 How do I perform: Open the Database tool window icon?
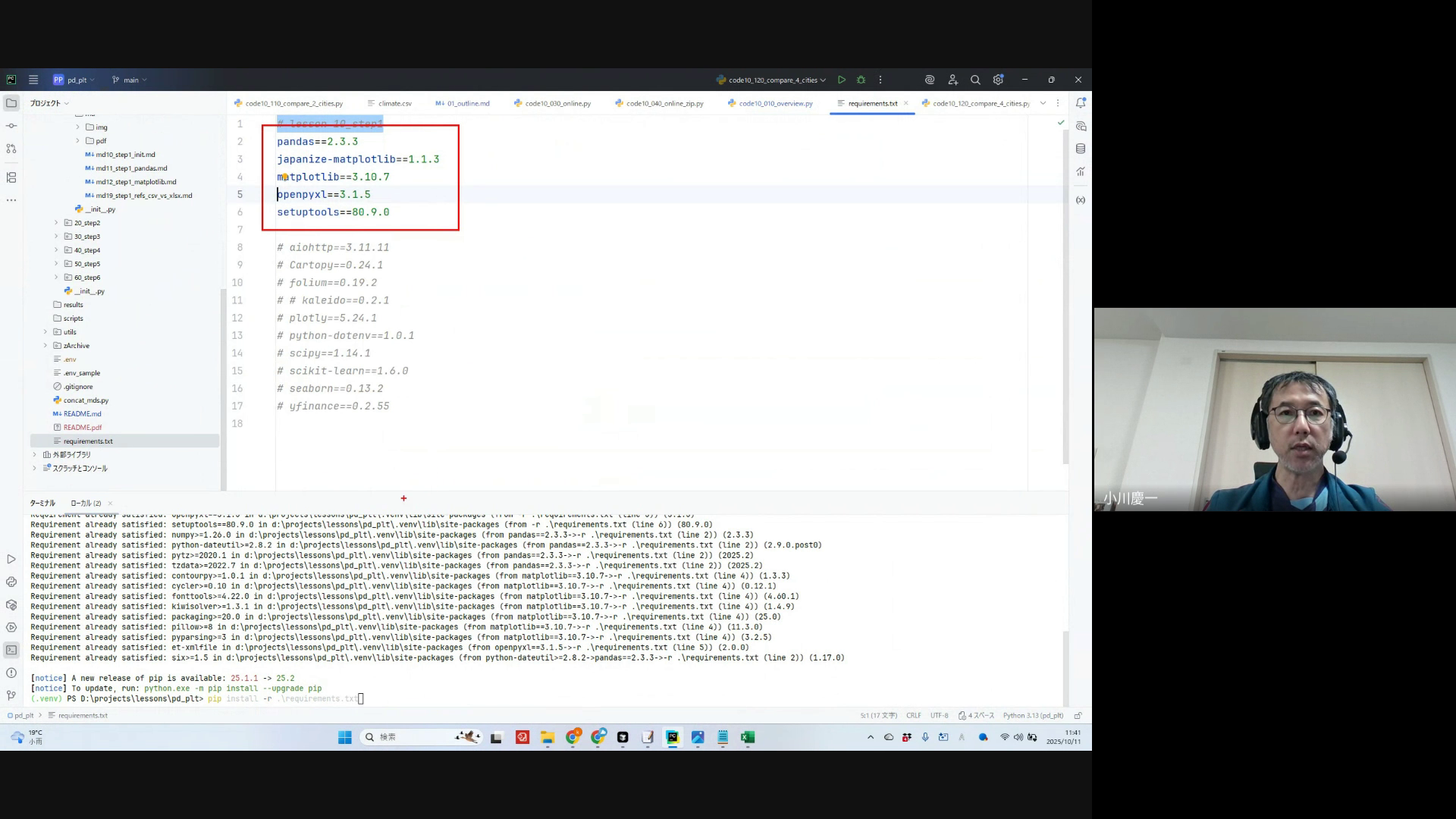[1081, 149]
